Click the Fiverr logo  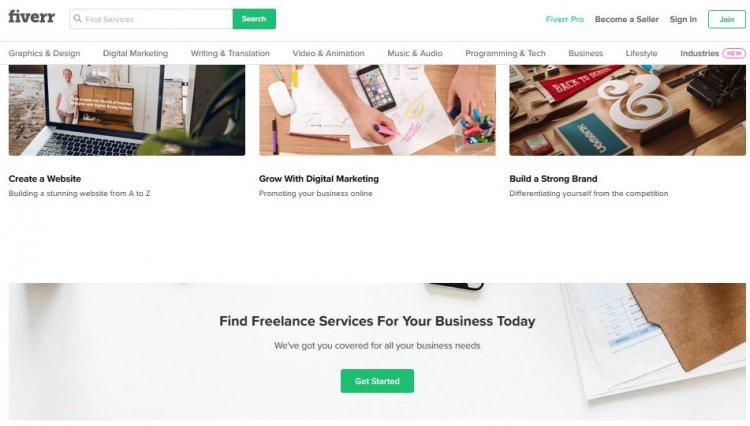click(x=32, y=17)
